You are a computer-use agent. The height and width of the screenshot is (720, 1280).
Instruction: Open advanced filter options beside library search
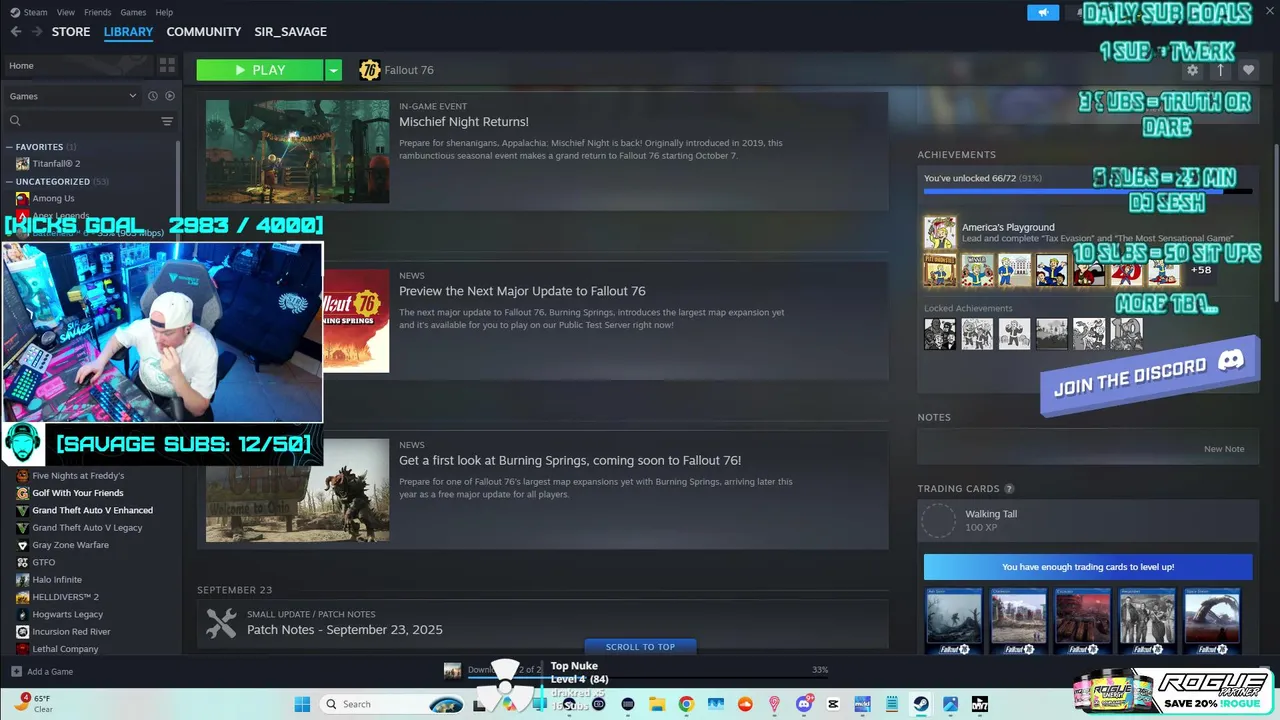point(167,121)
